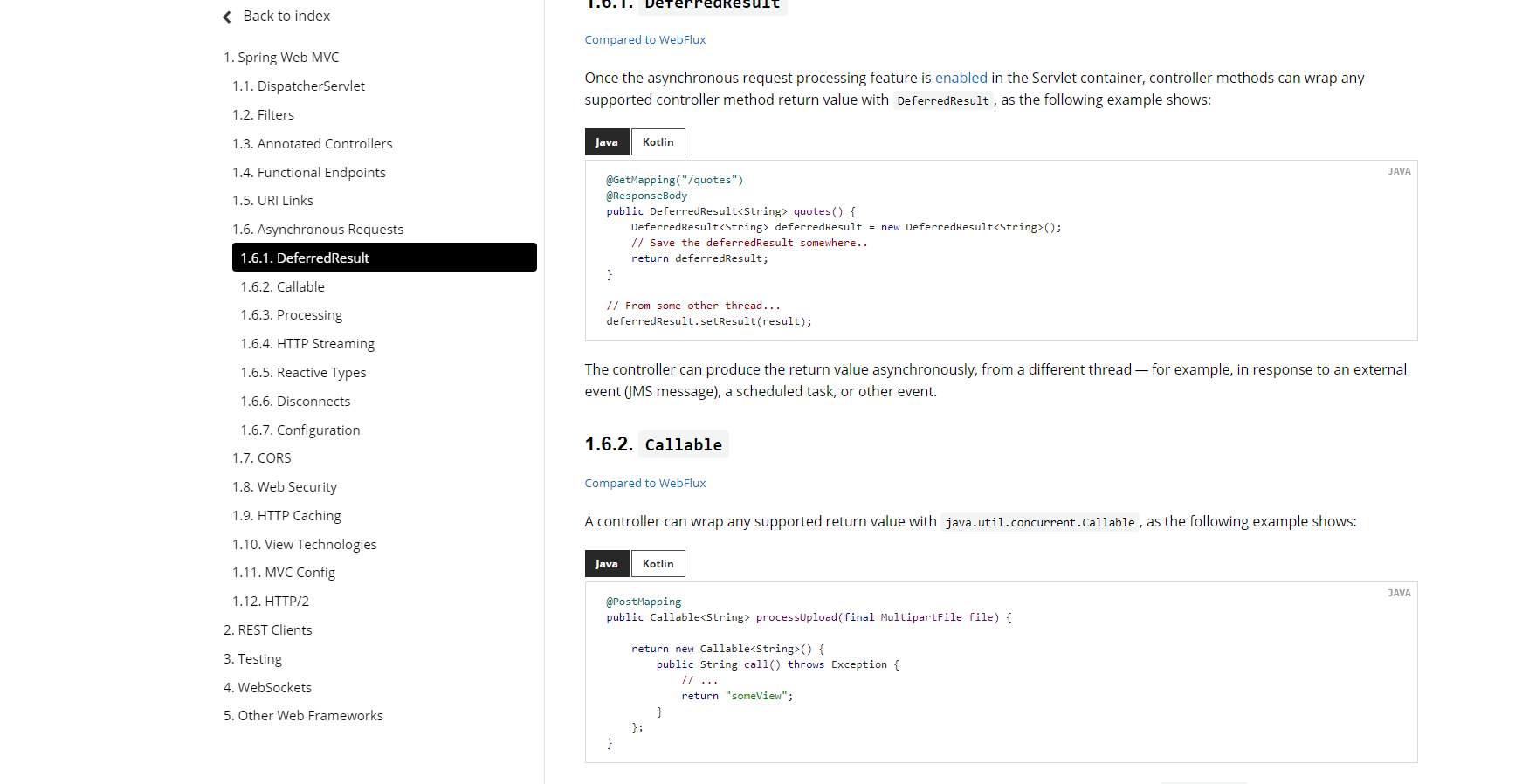Go to 3. Testing
Screen dimensions: 1536x784
pos(252,659)
